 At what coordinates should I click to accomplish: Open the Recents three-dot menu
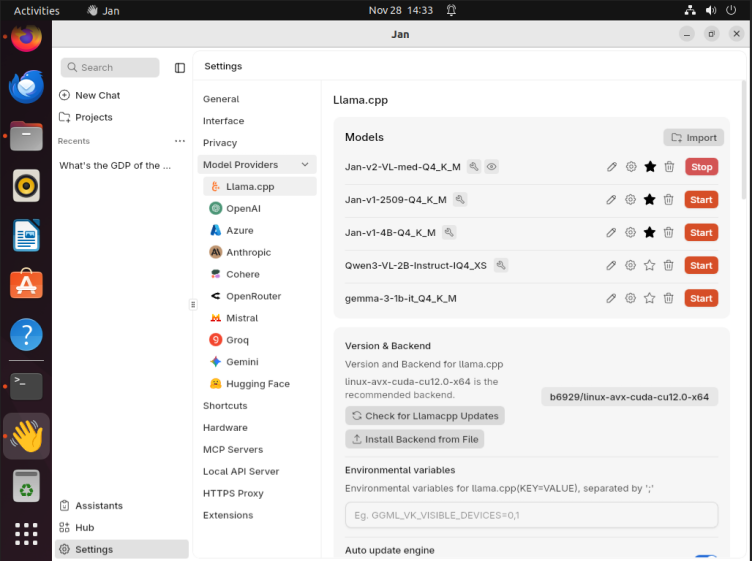click(180, 141)
